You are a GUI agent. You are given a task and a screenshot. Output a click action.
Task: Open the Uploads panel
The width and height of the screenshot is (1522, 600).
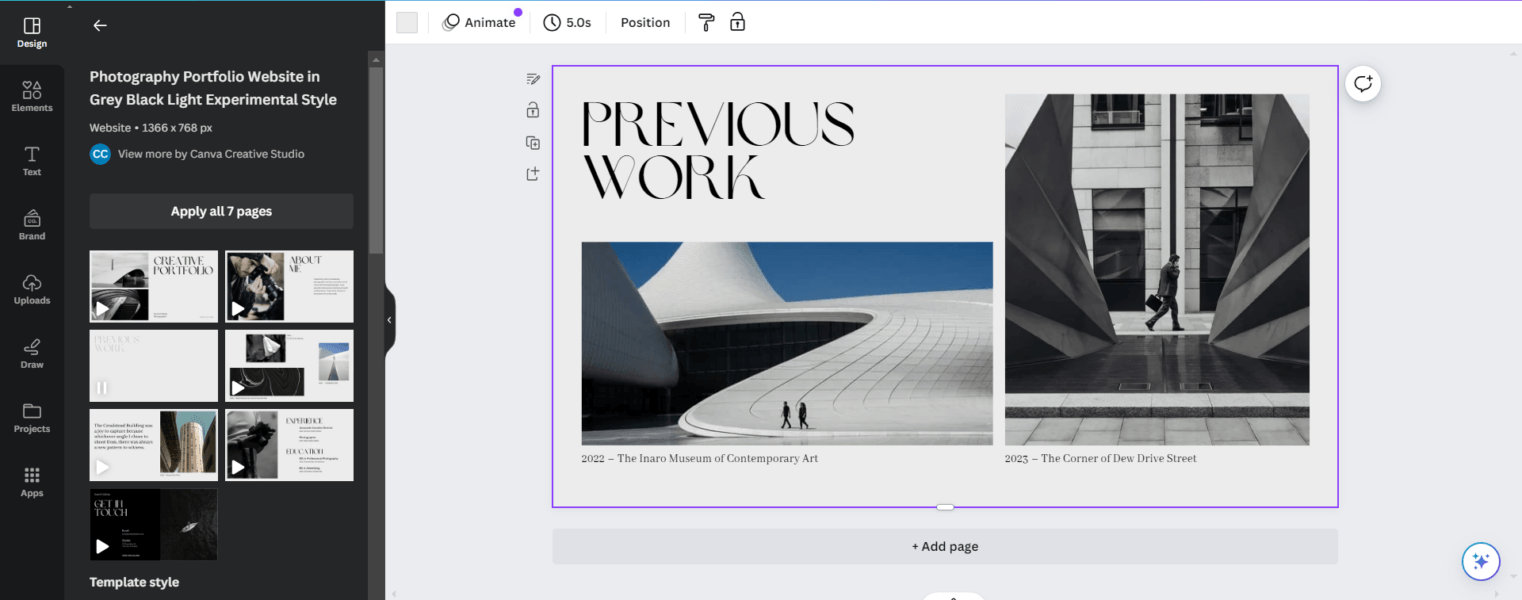[x=31, y=289]
